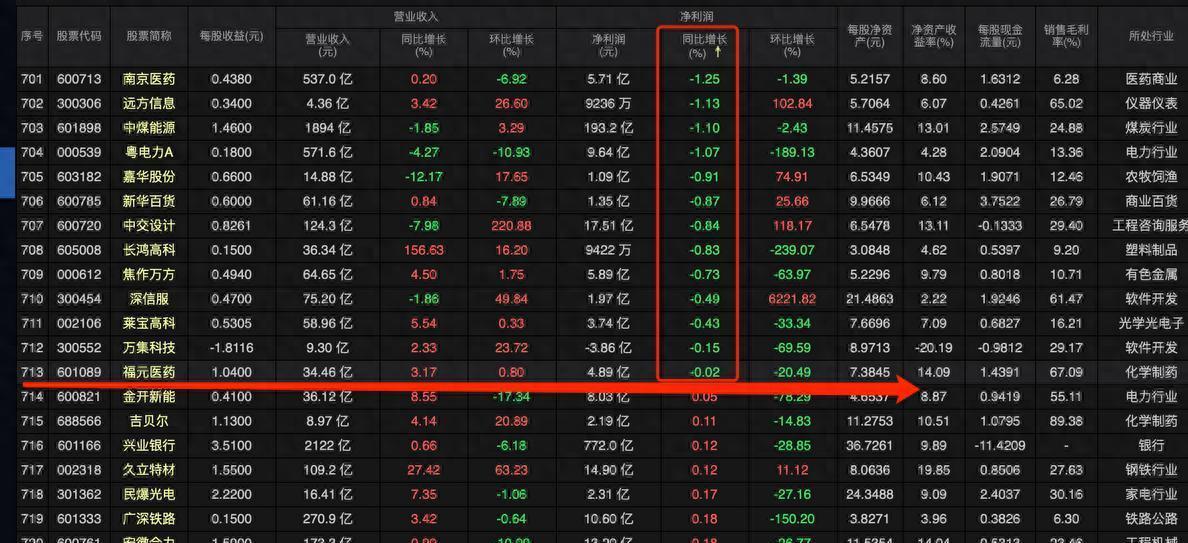Click the 铁路公路 industry cell
Screen dimensions: 1188x543
click(x=1152, y=519)
